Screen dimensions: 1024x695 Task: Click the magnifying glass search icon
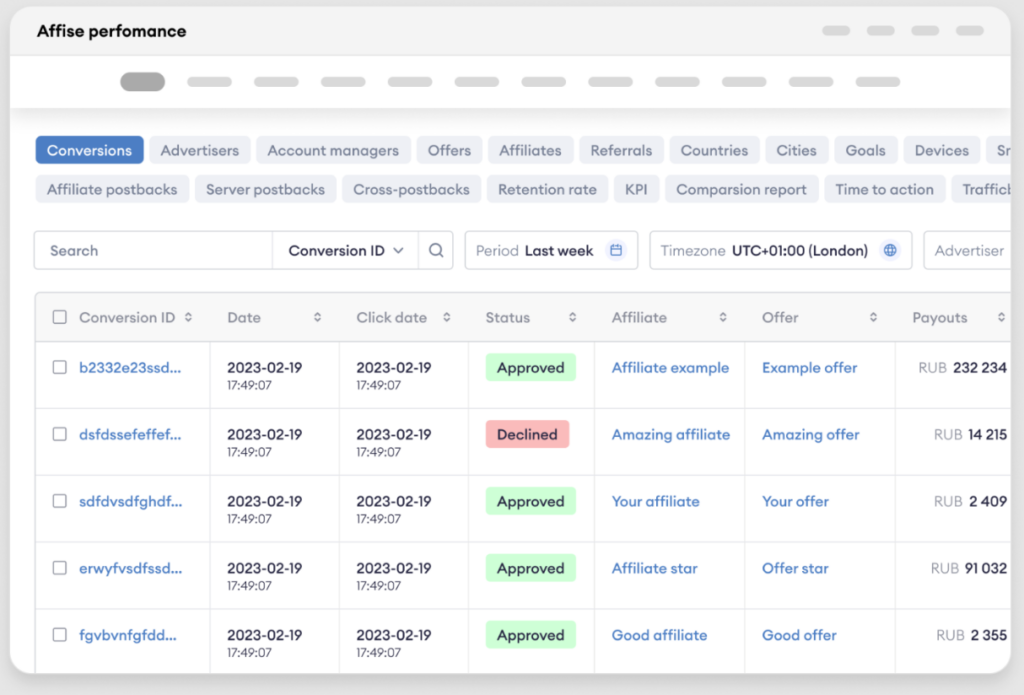[436, 251]
